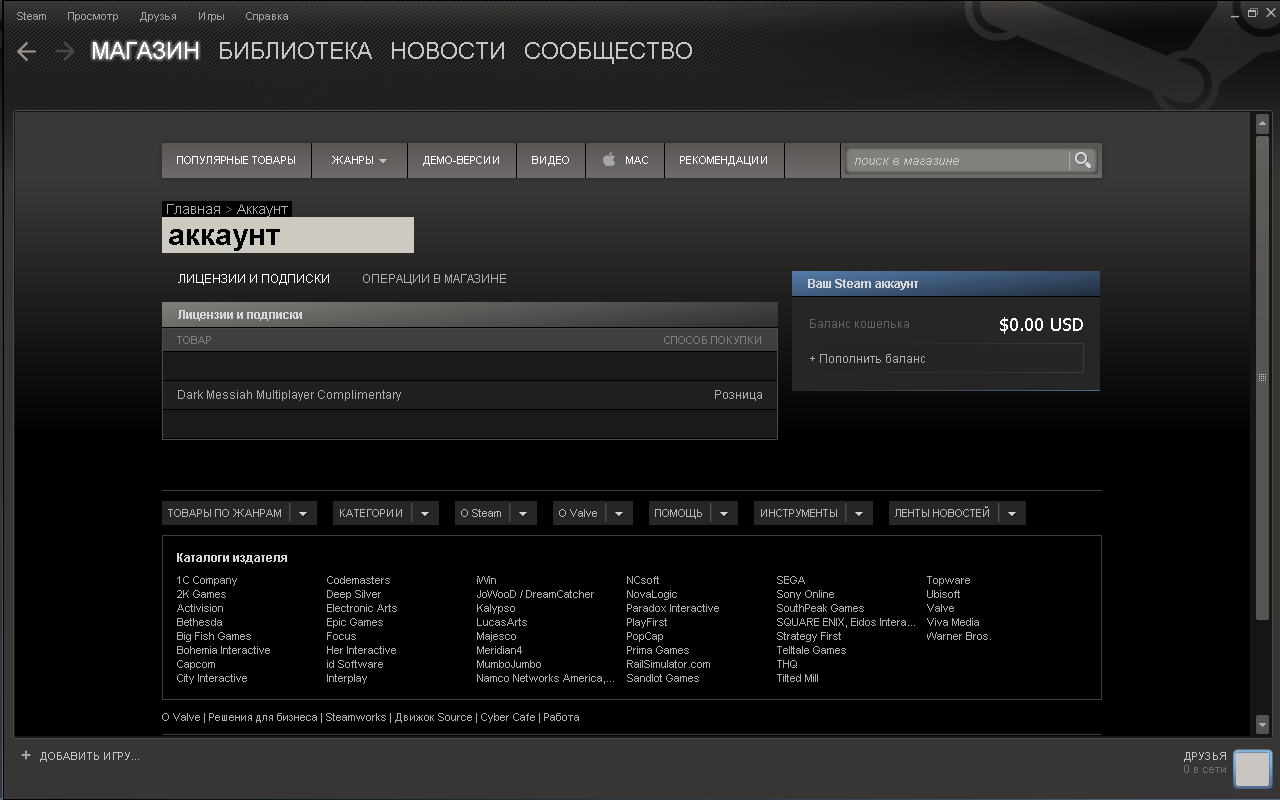Expand the ТОВАРЫ ПО ЖАНРАМ dropdown arrow
1280x800 pixels.
pyautogui.click(x=304, y=513)
